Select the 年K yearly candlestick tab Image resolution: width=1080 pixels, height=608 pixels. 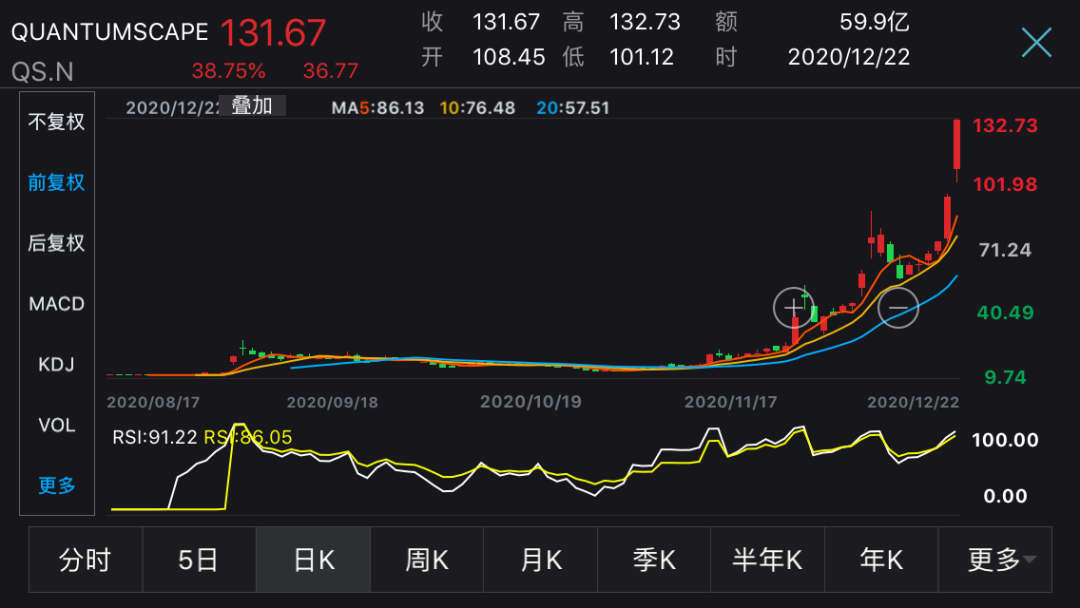pyautogui.click(x=881, y=560)
